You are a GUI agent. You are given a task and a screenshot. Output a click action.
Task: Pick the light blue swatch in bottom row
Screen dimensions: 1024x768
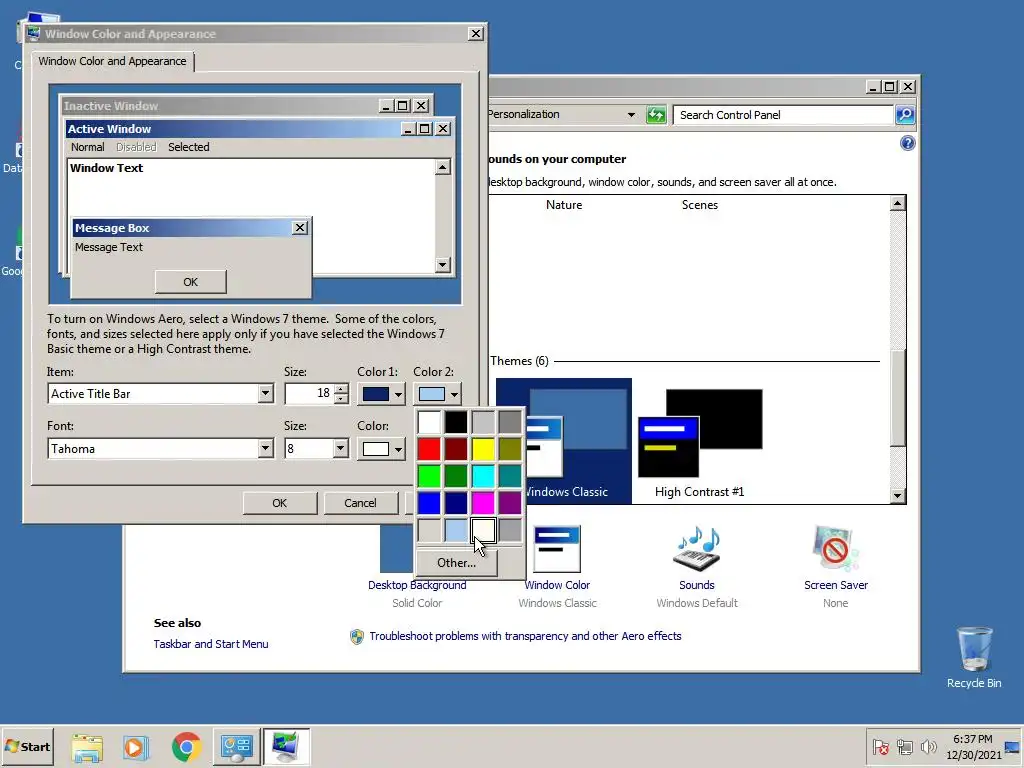[x=456, y=530]
